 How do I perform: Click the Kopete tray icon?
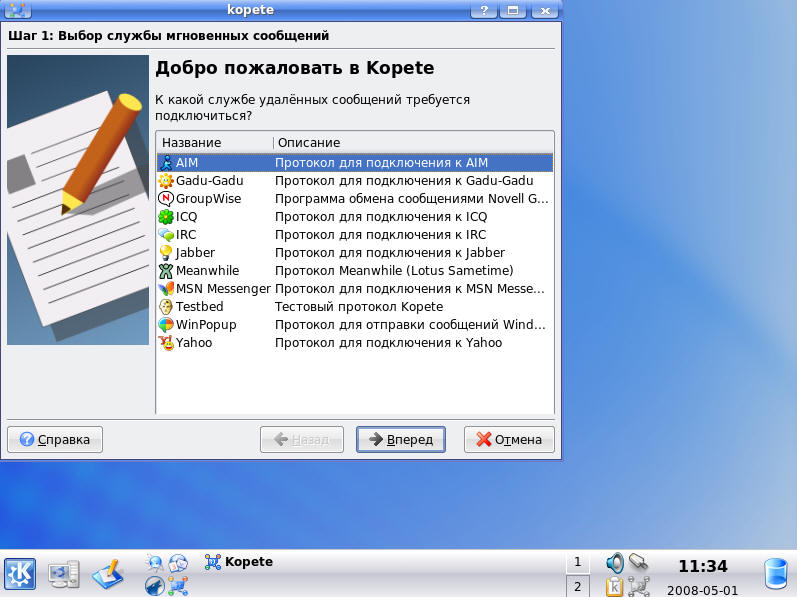click(x=638, y=586)
